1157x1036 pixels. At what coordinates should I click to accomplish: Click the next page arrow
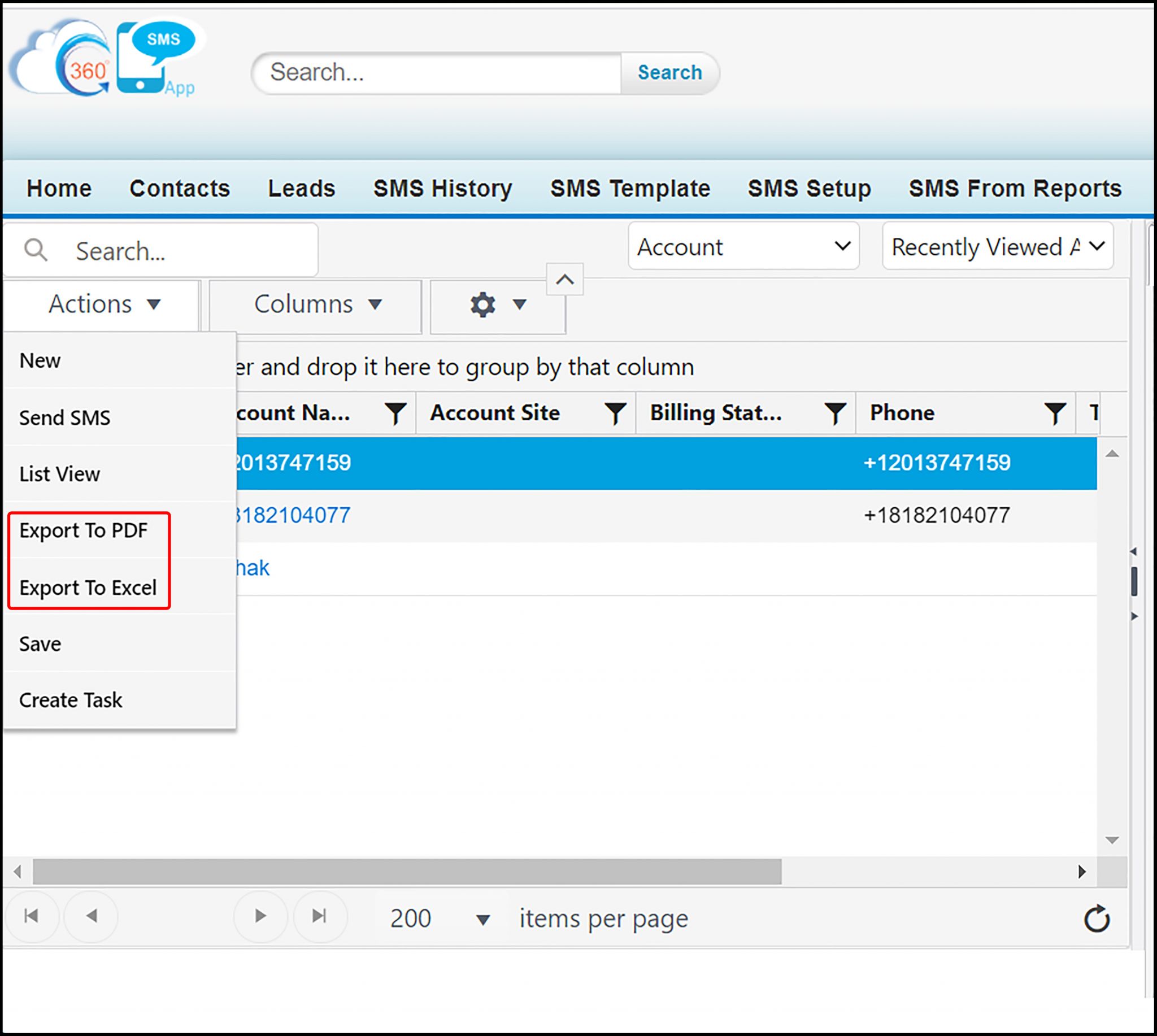(260, 916)
